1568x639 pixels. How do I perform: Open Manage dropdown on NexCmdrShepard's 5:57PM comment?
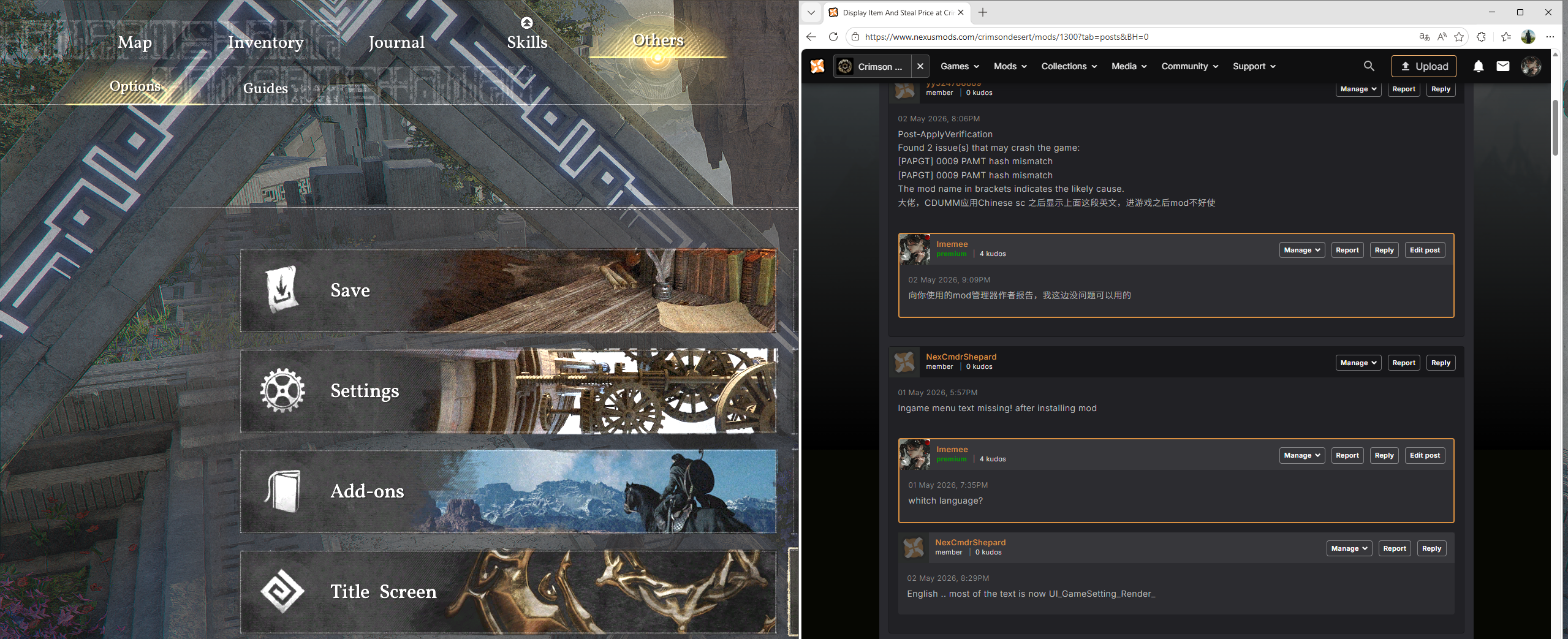point(1358,363)
